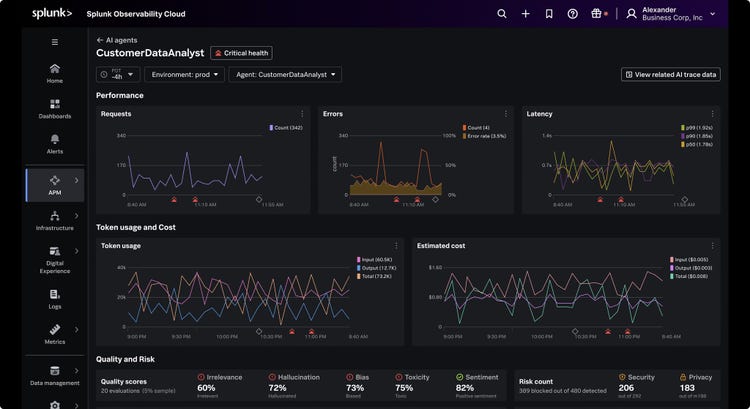Toggle Error rate series in Errors legend
Image resolution: width=750 pixels, height=409 pixels.
(484, 136)
